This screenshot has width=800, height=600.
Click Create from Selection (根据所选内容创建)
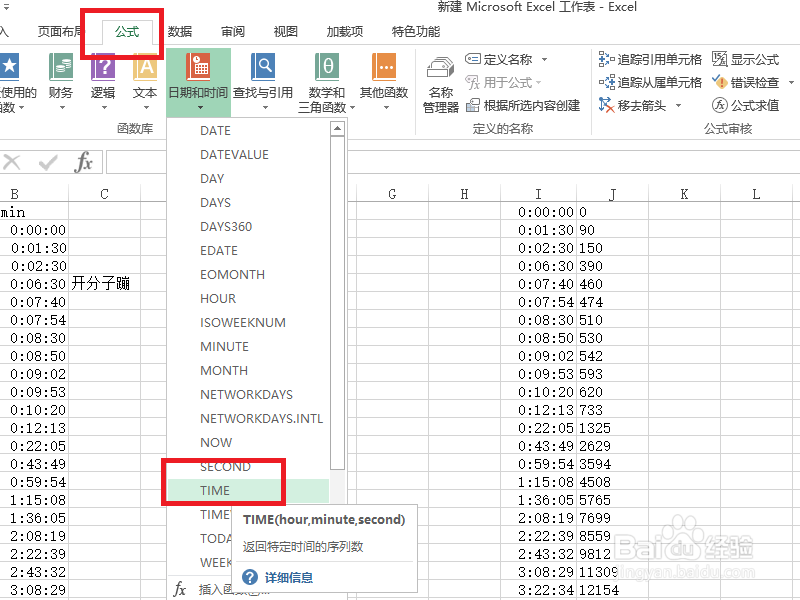click(x=523, y=106)
